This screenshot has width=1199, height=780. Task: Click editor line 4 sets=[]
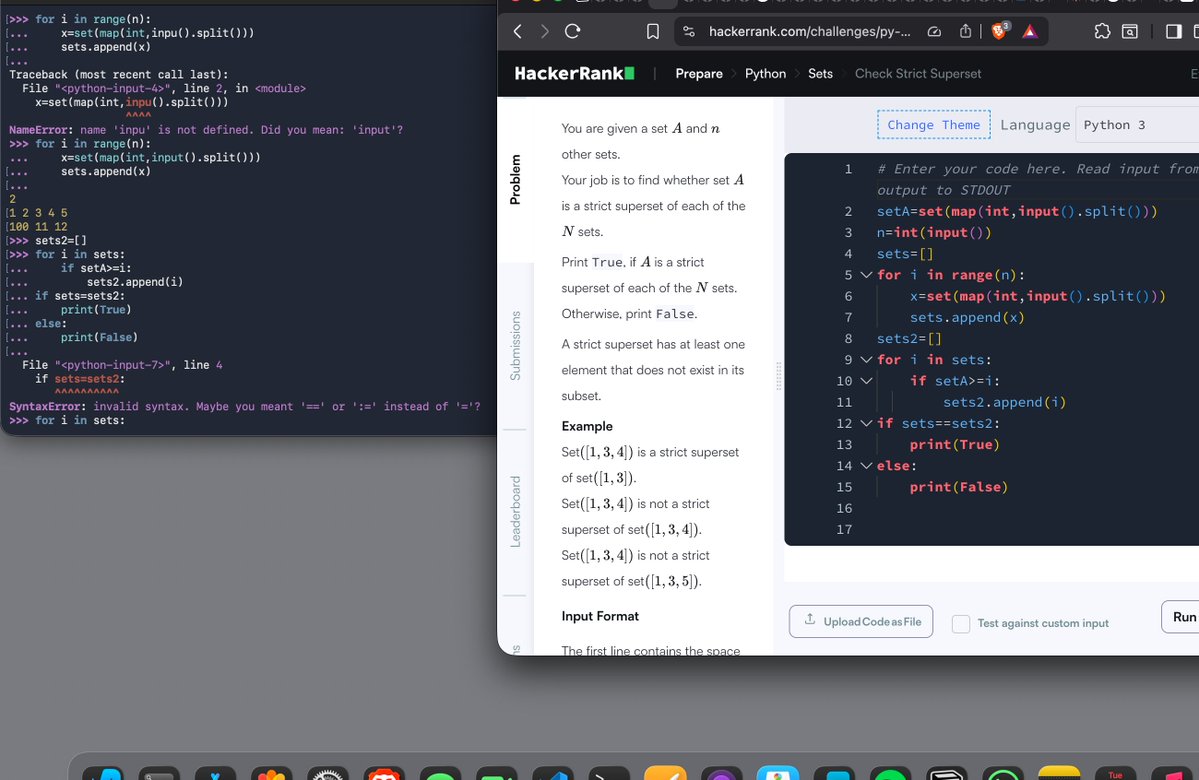(x=905, y=254)
